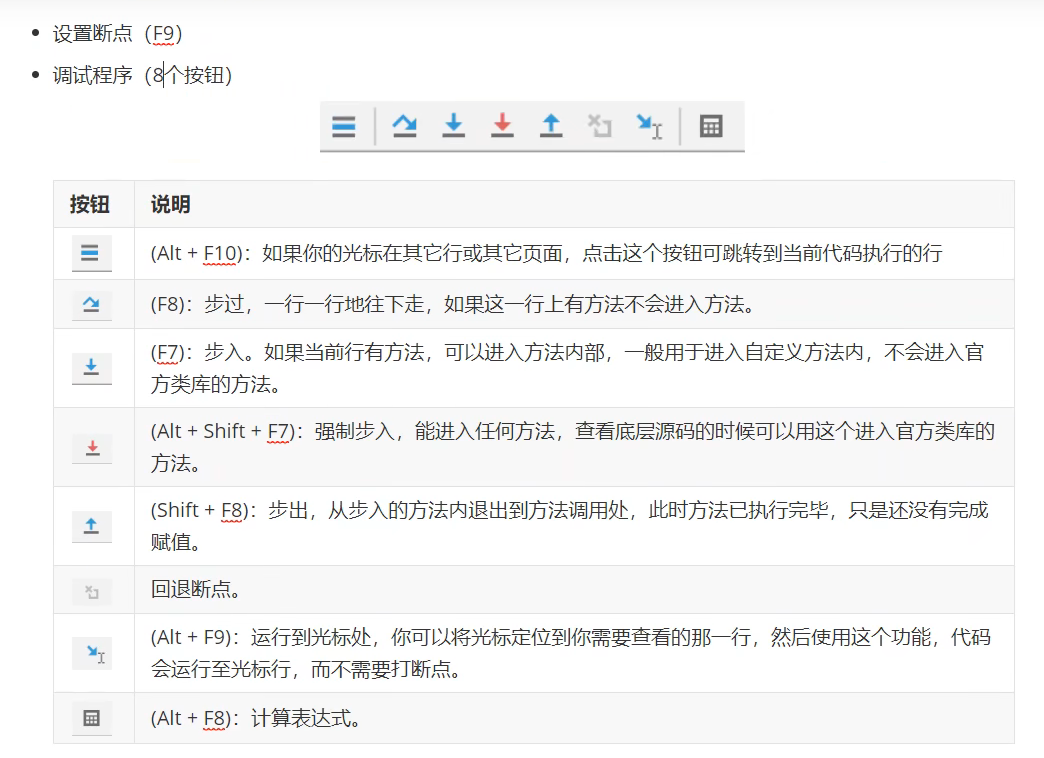
Task: Click the Run to Cursor toolbar icon
Action: pyautogui.click(x=649, y=126)
